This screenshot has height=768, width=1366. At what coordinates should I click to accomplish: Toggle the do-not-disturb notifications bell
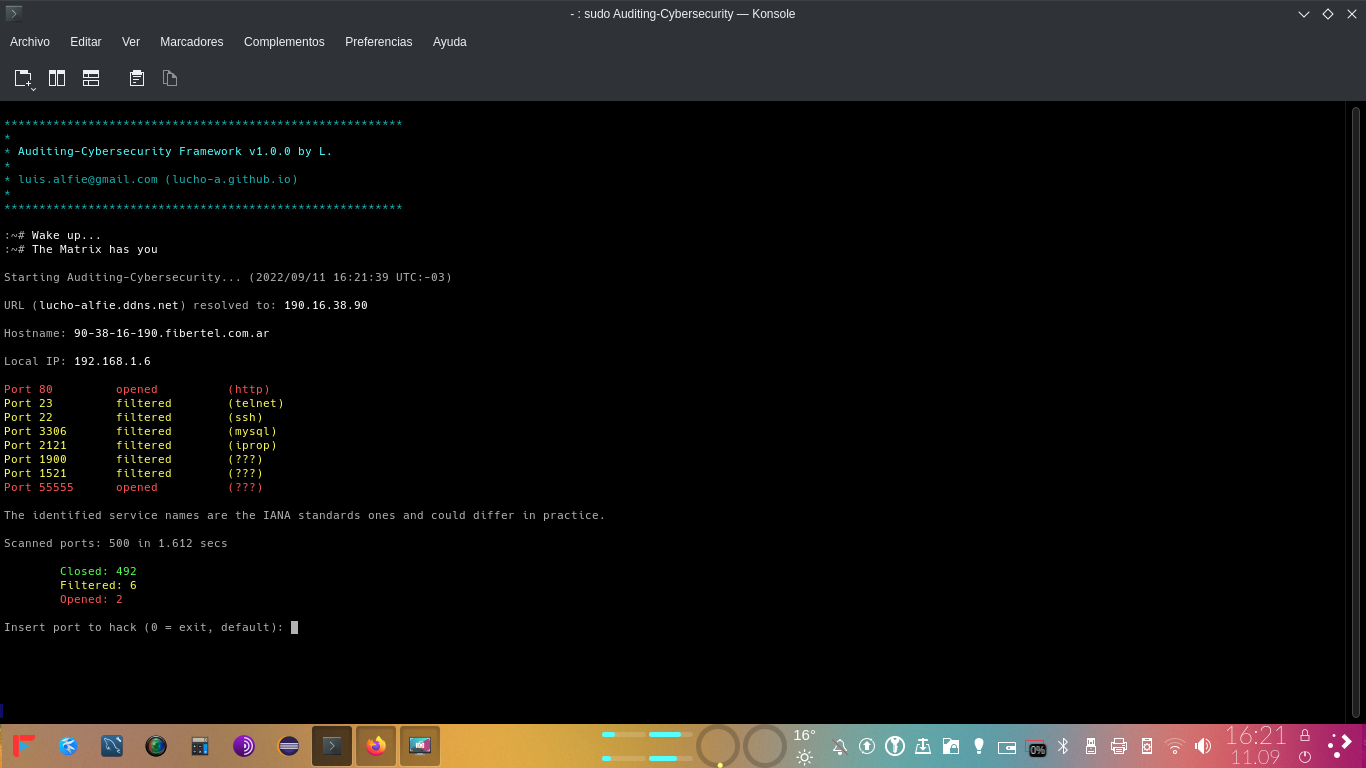[839, 746]
